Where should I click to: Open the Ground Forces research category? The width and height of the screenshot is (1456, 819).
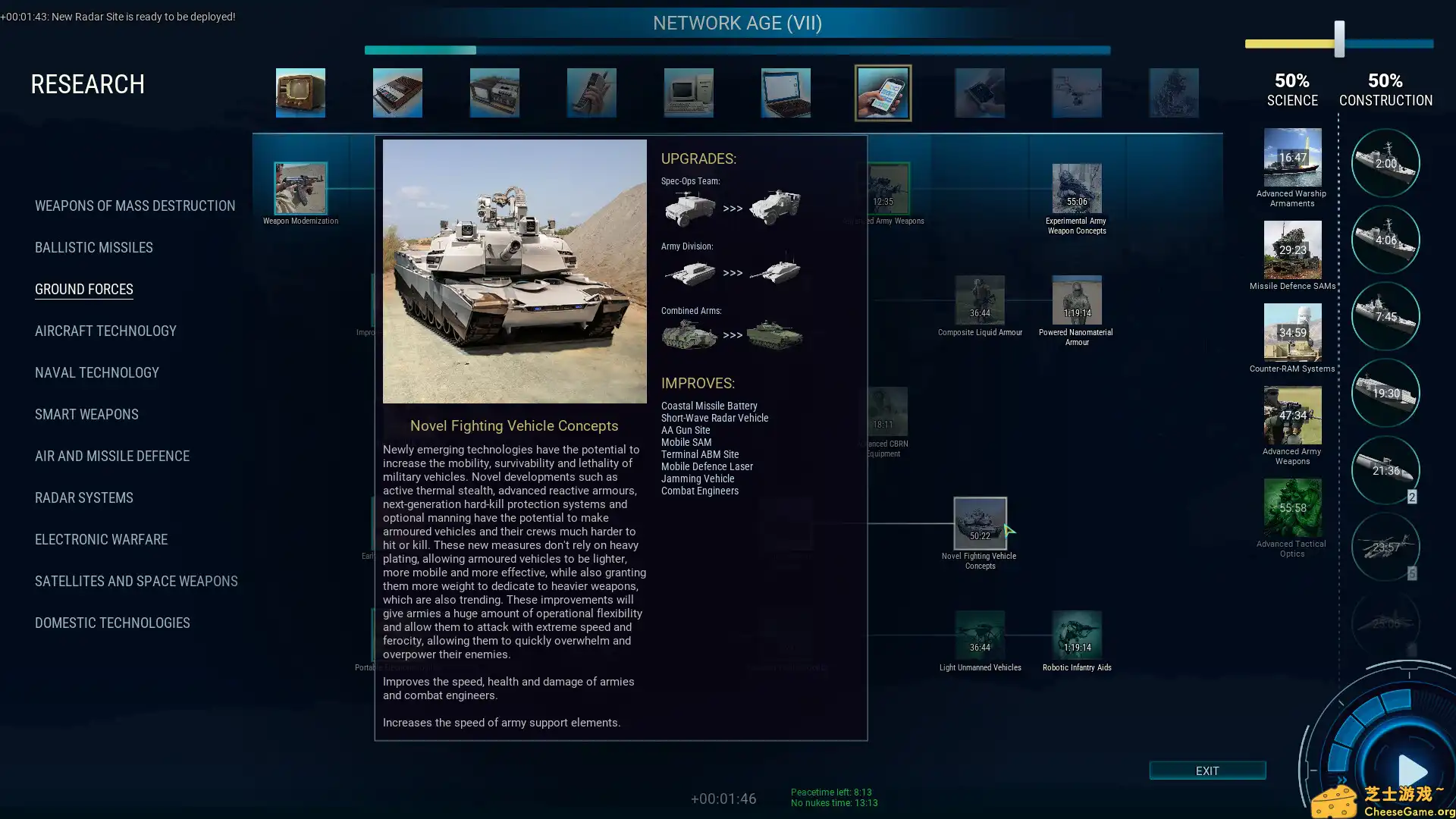pyautogui.click(x=84, y=290)
